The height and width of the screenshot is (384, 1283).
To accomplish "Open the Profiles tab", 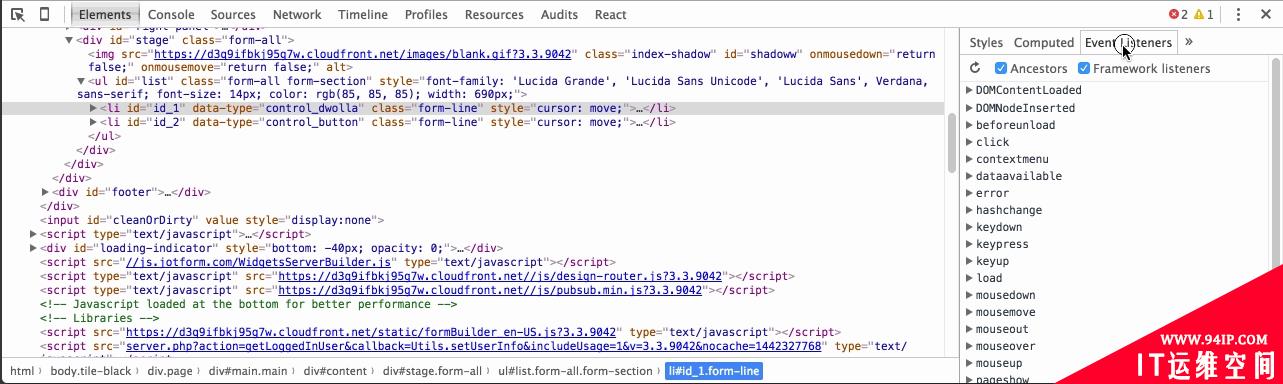I will pos(426,14).
